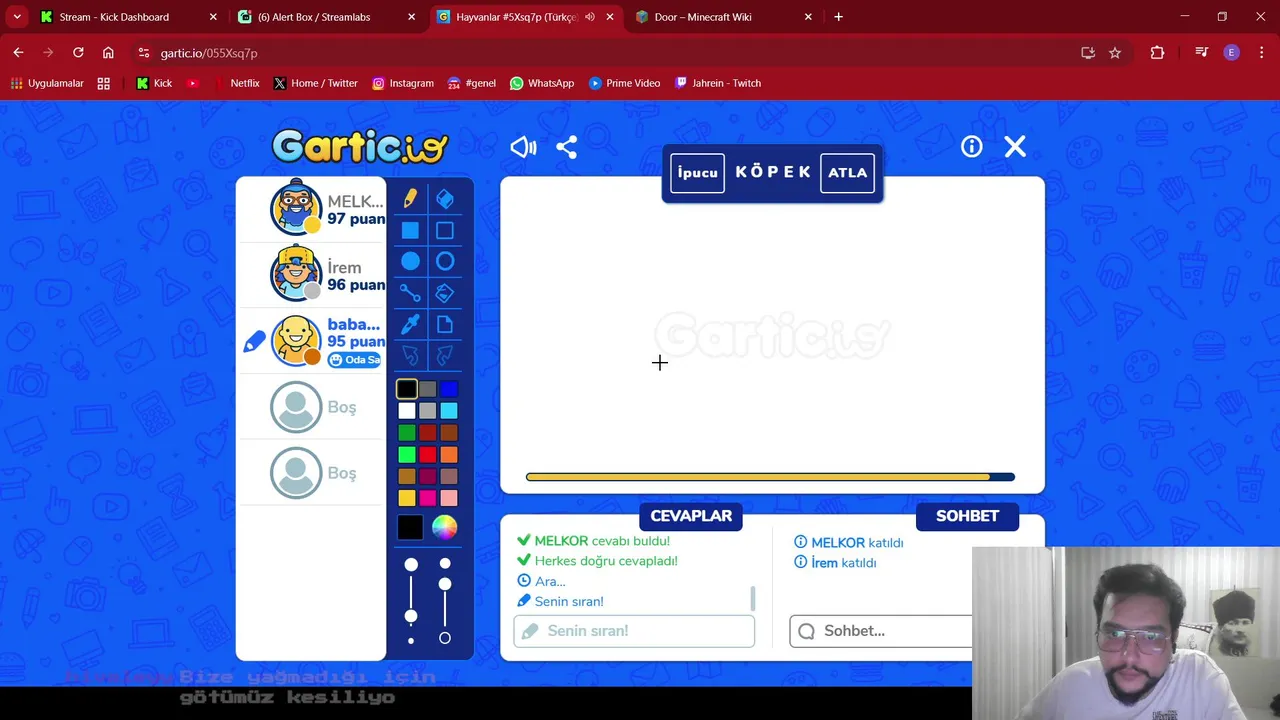Pick the yellow color swatch
Screen dimensions: 1280x720
pyautogui.click(x=406, y=498)
